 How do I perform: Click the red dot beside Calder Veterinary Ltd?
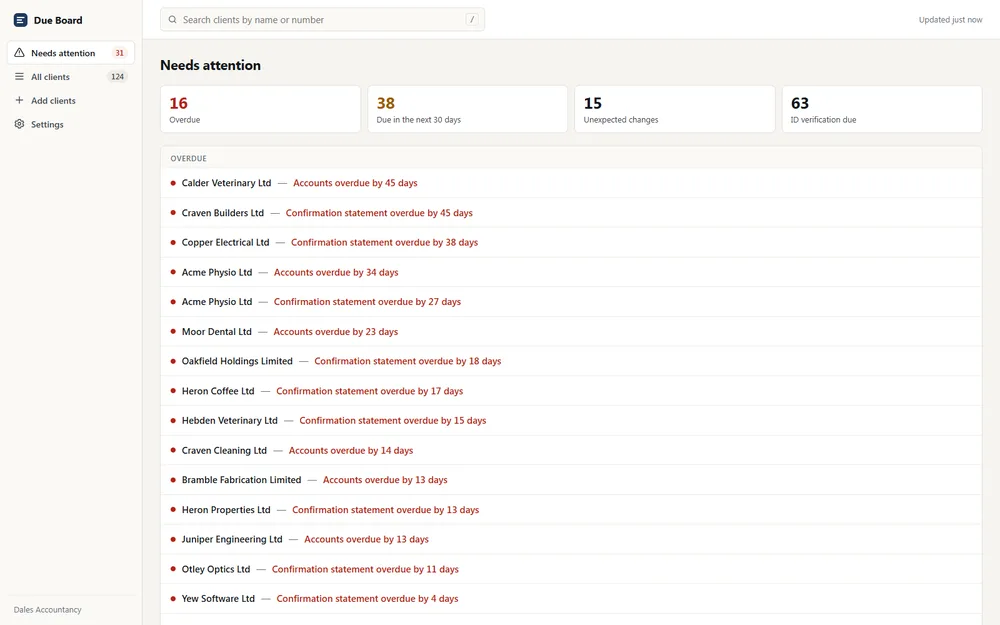[173, 183]
